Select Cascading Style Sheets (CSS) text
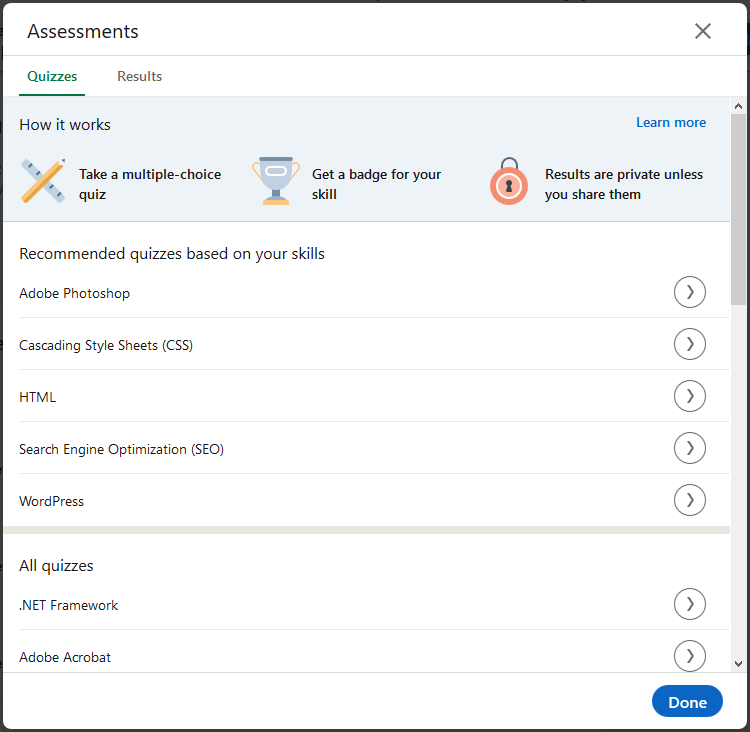750x732 pixels. click(x=106, y=345)
